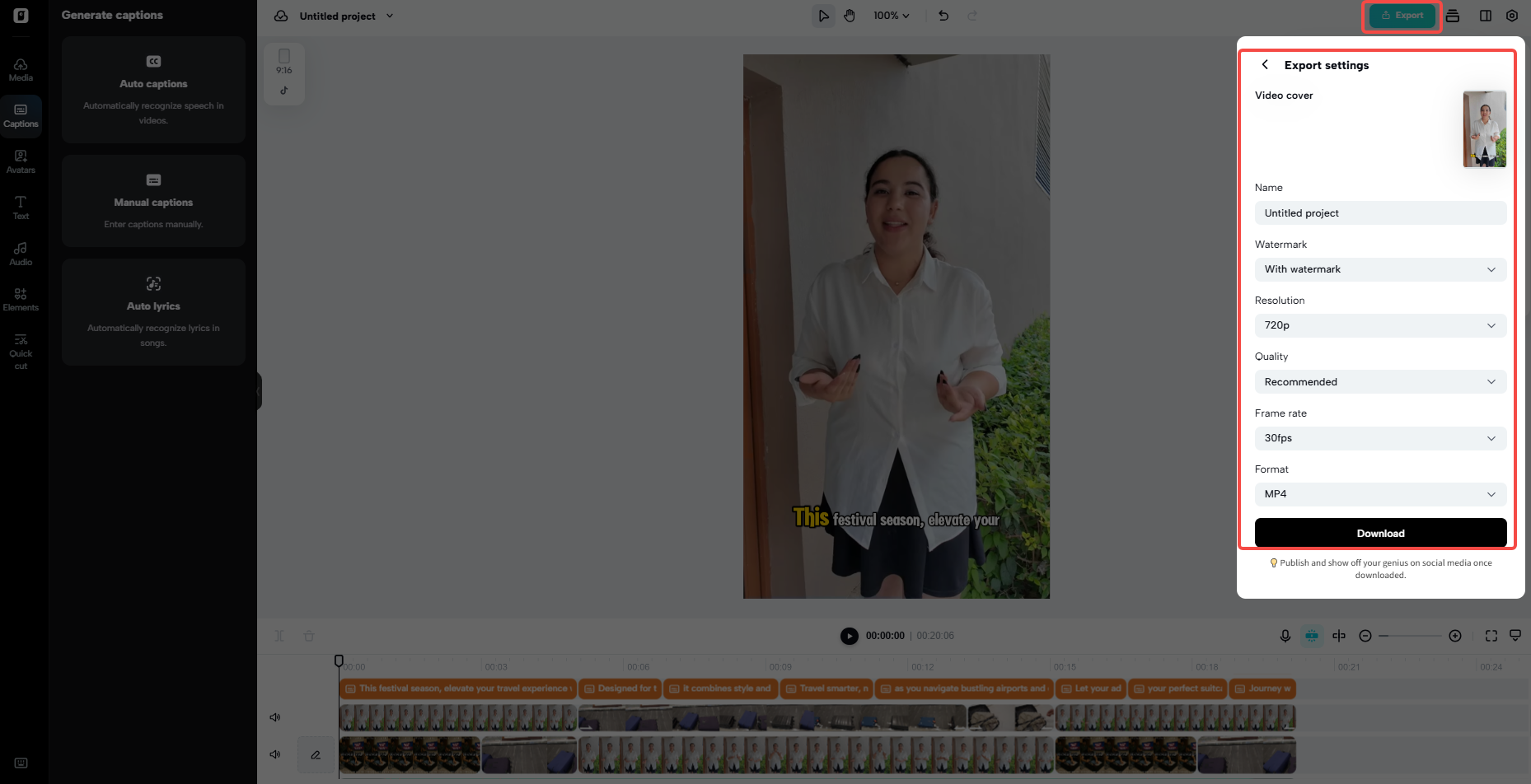Select the Auto captions option
1531x784 pixels.
coord(153,90)
